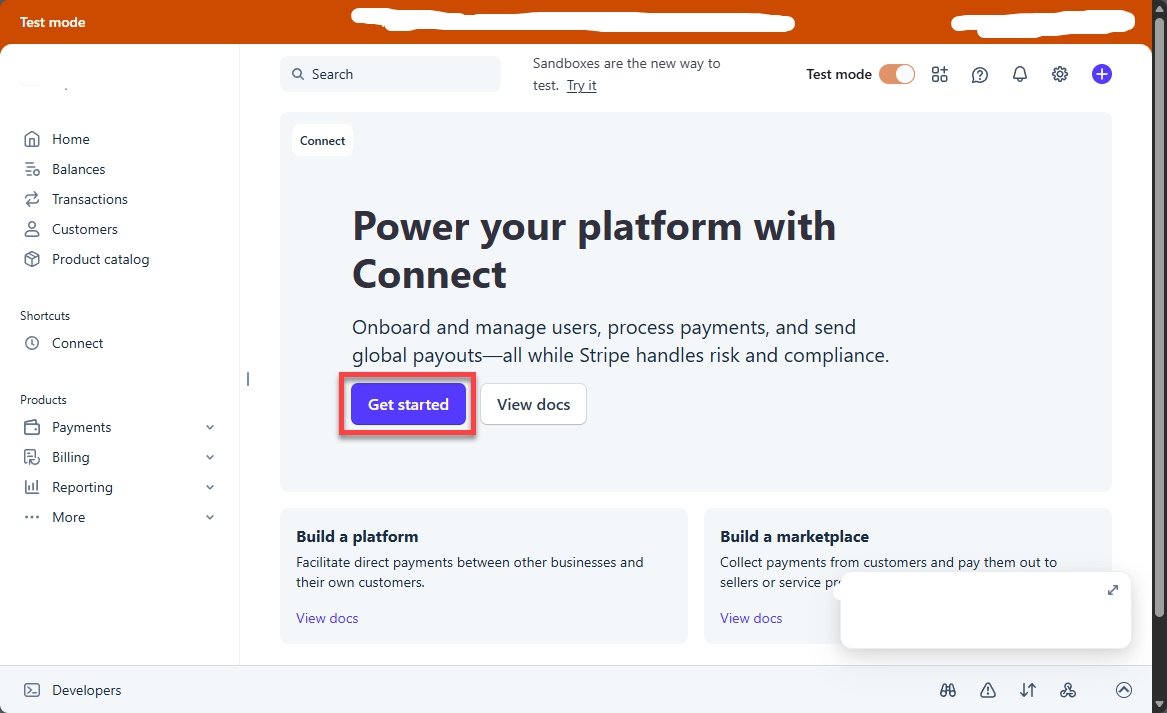1167x713 pixels.
Task: Expand the Payments menu chevron
Action: [210, 427]
